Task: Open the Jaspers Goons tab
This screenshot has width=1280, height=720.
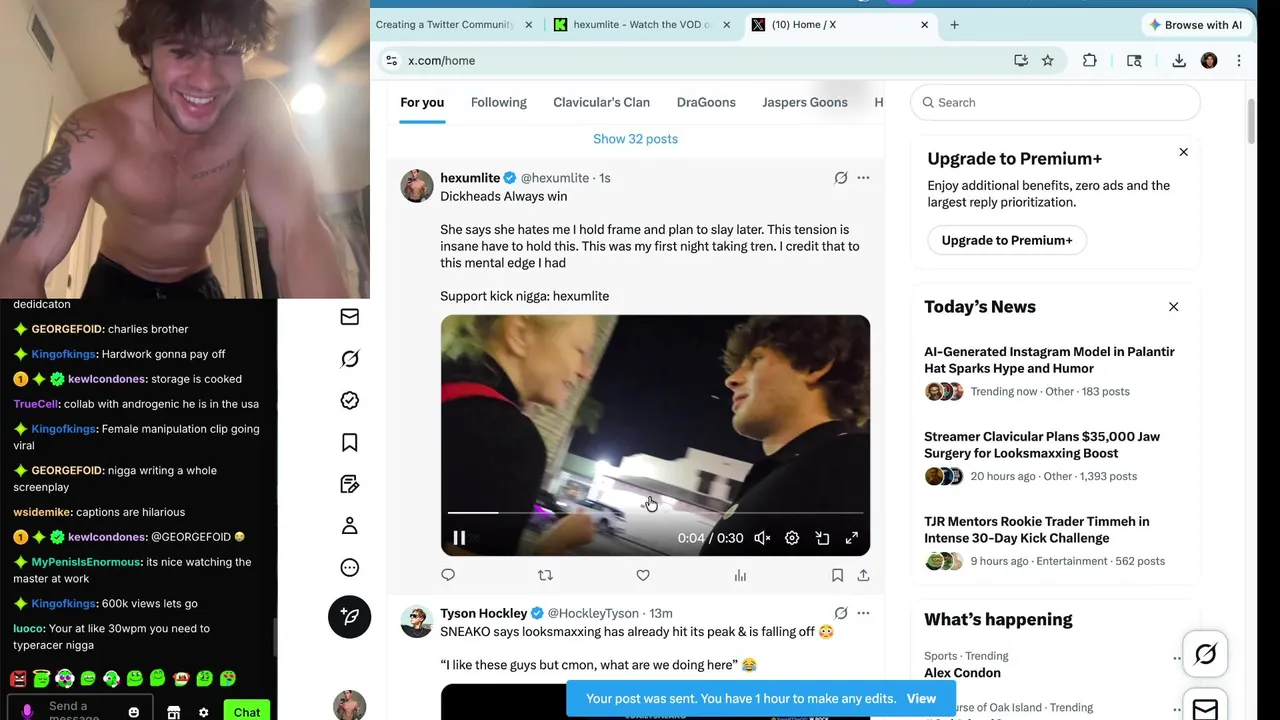Action: point(805,102)
